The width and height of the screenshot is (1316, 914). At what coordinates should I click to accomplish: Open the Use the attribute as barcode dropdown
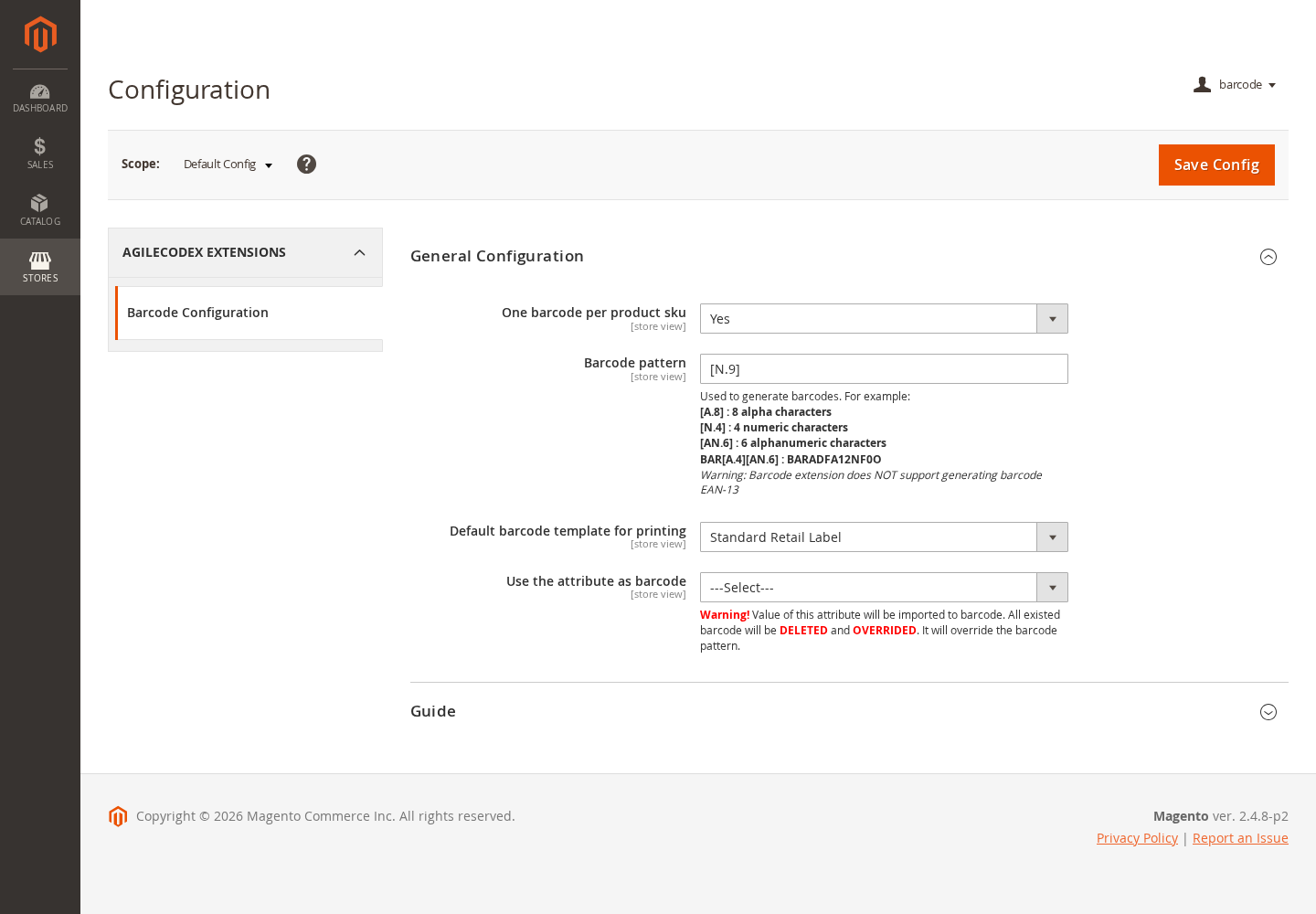(x=884, y=588)
